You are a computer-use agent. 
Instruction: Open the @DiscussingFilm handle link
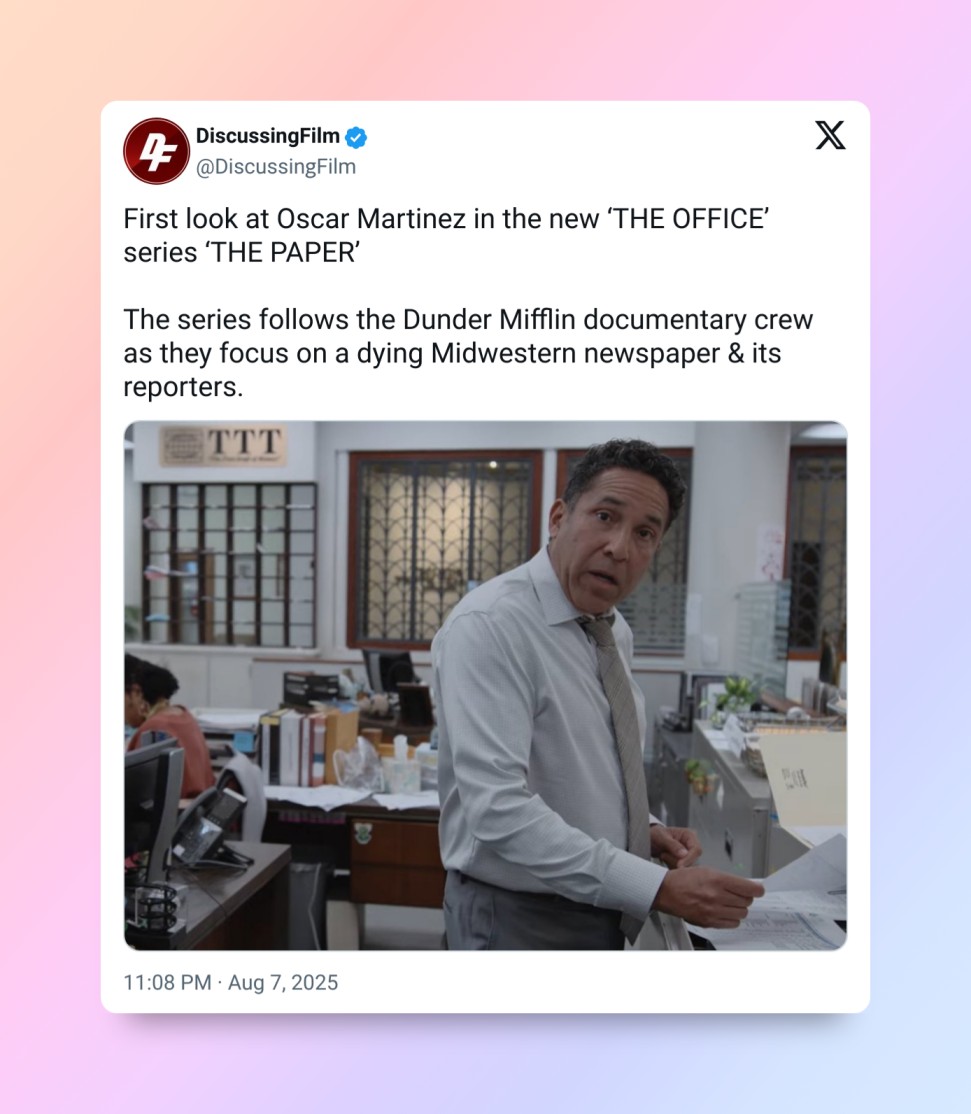point(276,167)
